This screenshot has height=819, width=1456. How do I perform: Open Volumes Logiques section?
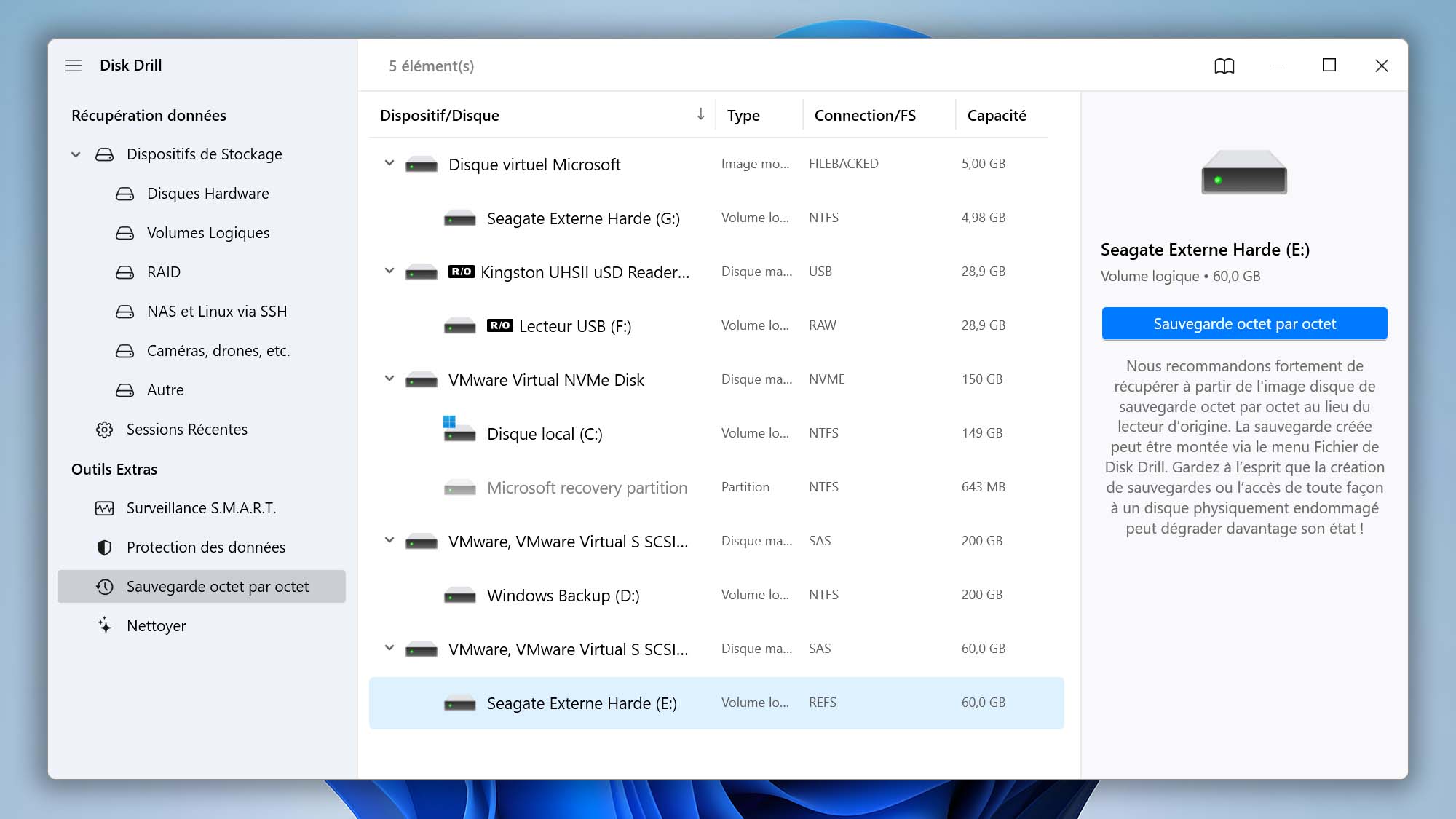[208, 233]
